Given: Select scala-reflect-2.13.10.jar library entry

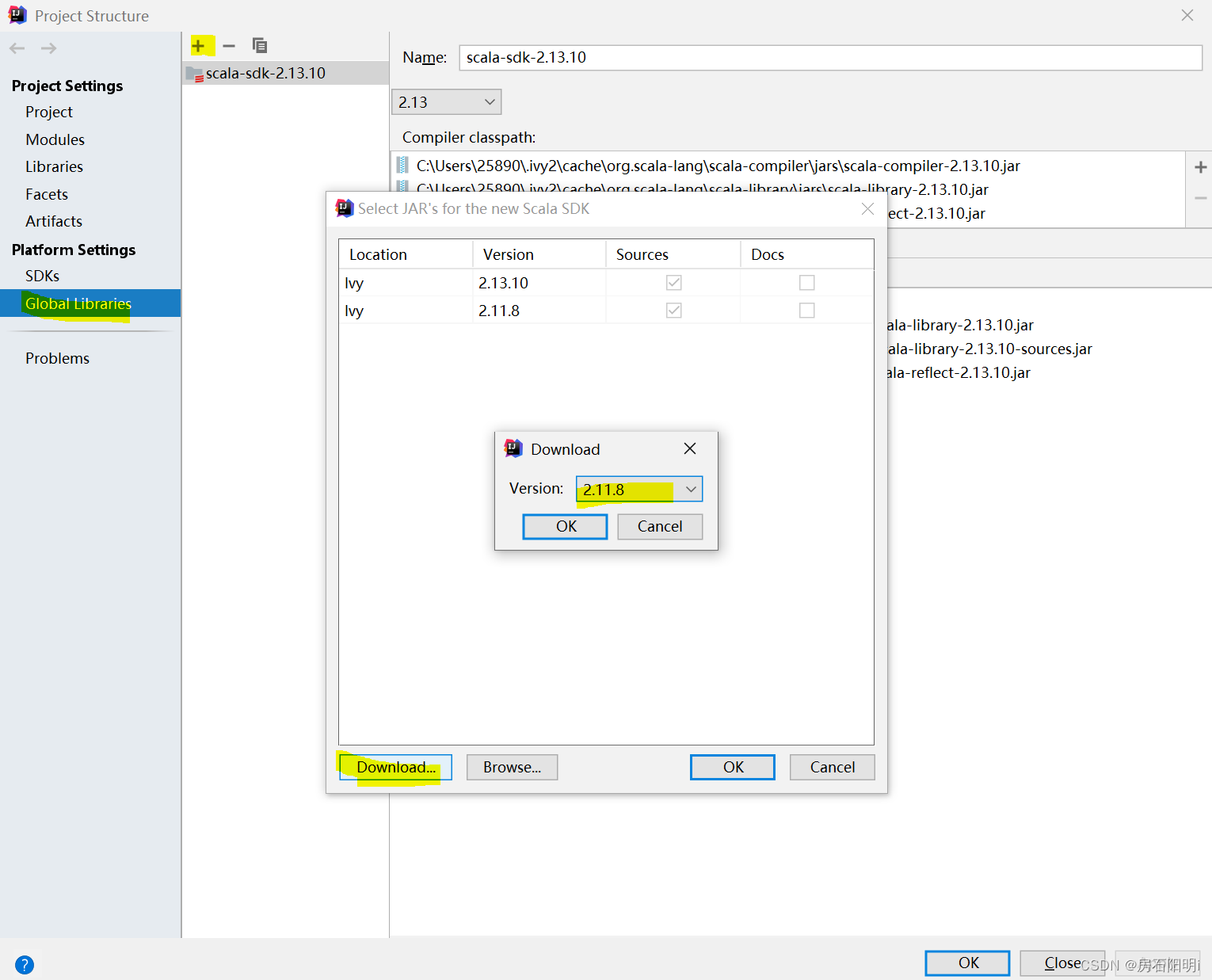Looking at the screenshot, I should tap(959, 372).
